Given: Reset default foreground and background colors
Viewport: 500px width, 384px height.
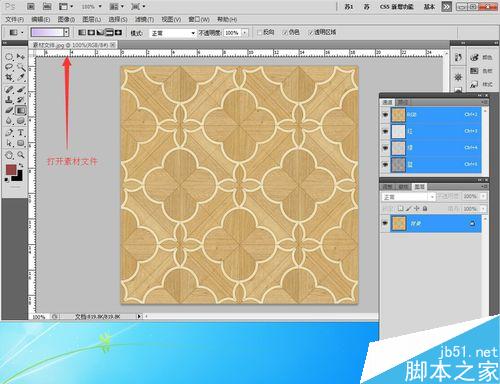Looking at the screenshot, I should point(7,180).
